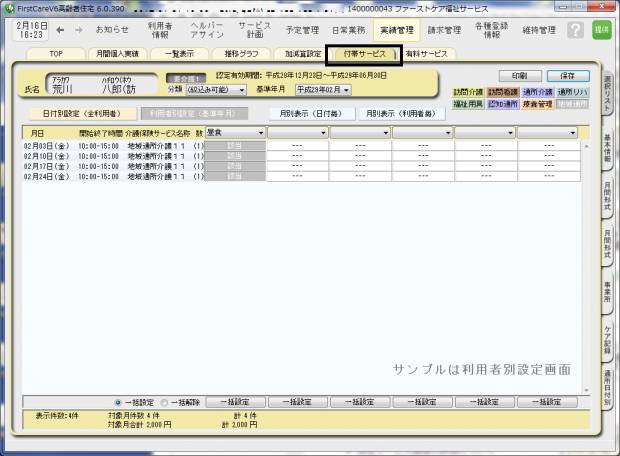Select the 療養管理 service type tag

click(537, 104)
